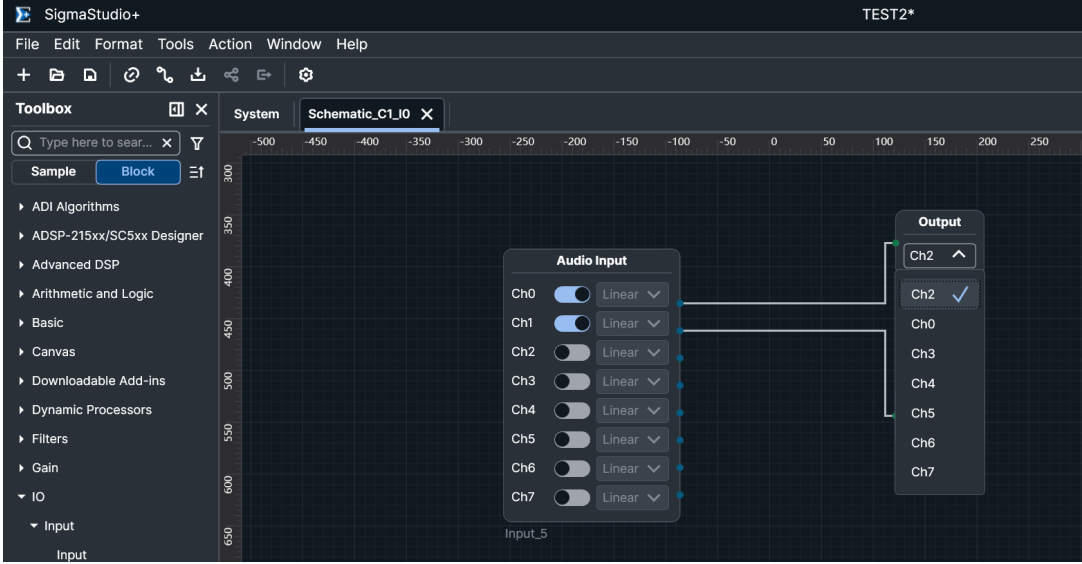Switch Toolbox view to Sample

(x=54, y=172)
